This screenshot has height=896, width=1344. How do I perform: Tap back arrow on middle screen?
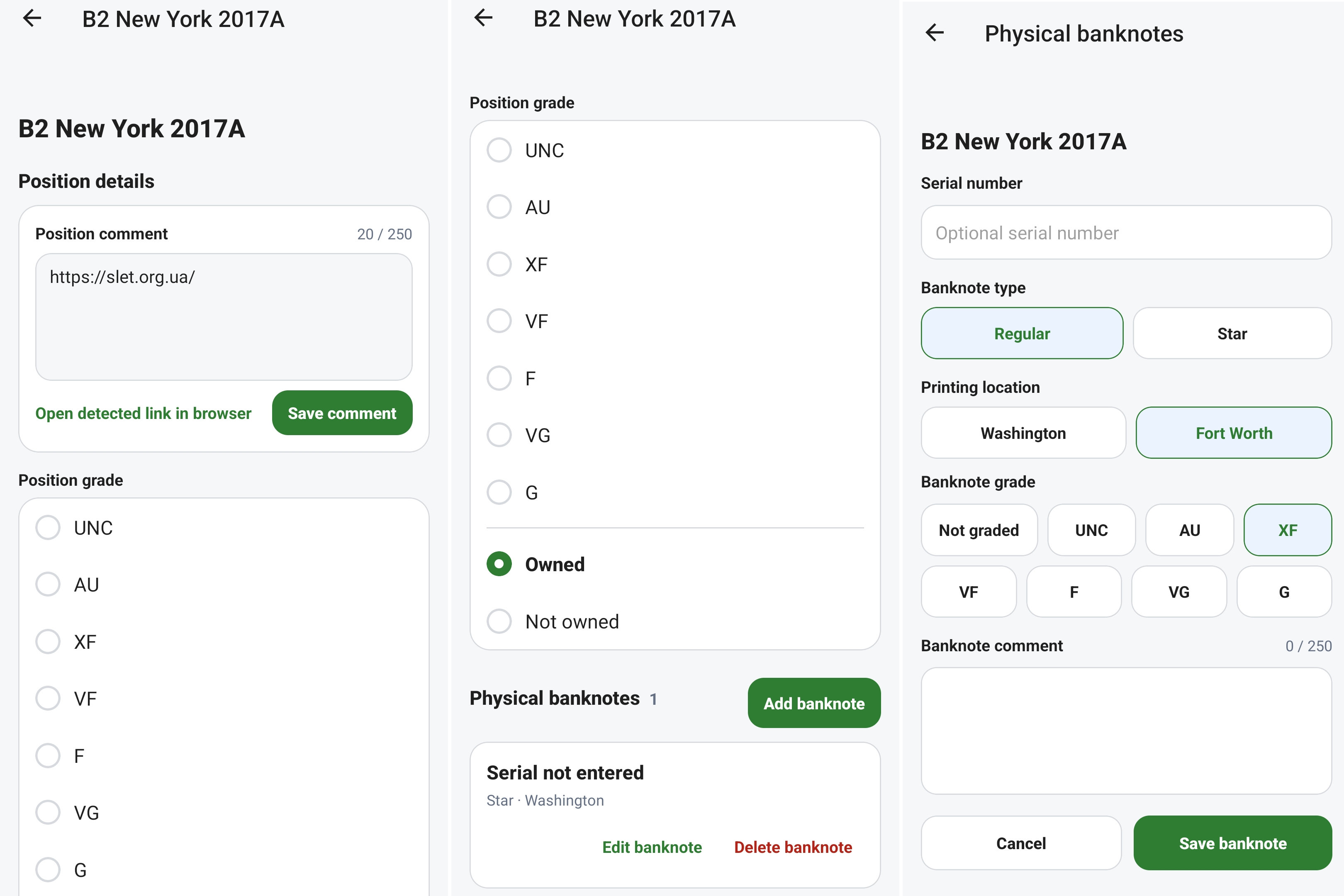click(483, 18)
